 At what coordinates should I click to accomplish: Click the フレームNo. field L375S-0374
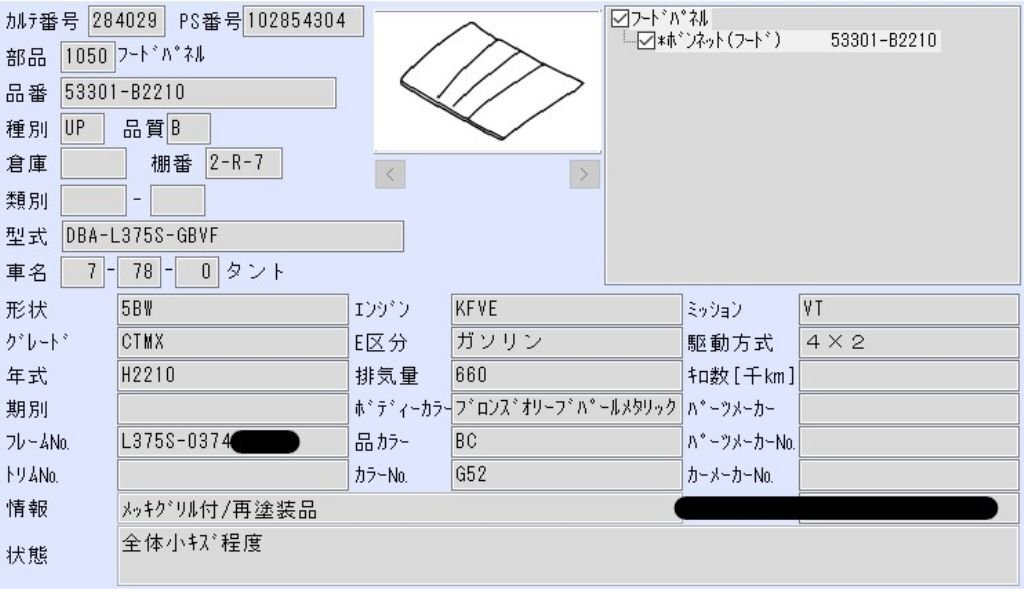pos(232,442)
